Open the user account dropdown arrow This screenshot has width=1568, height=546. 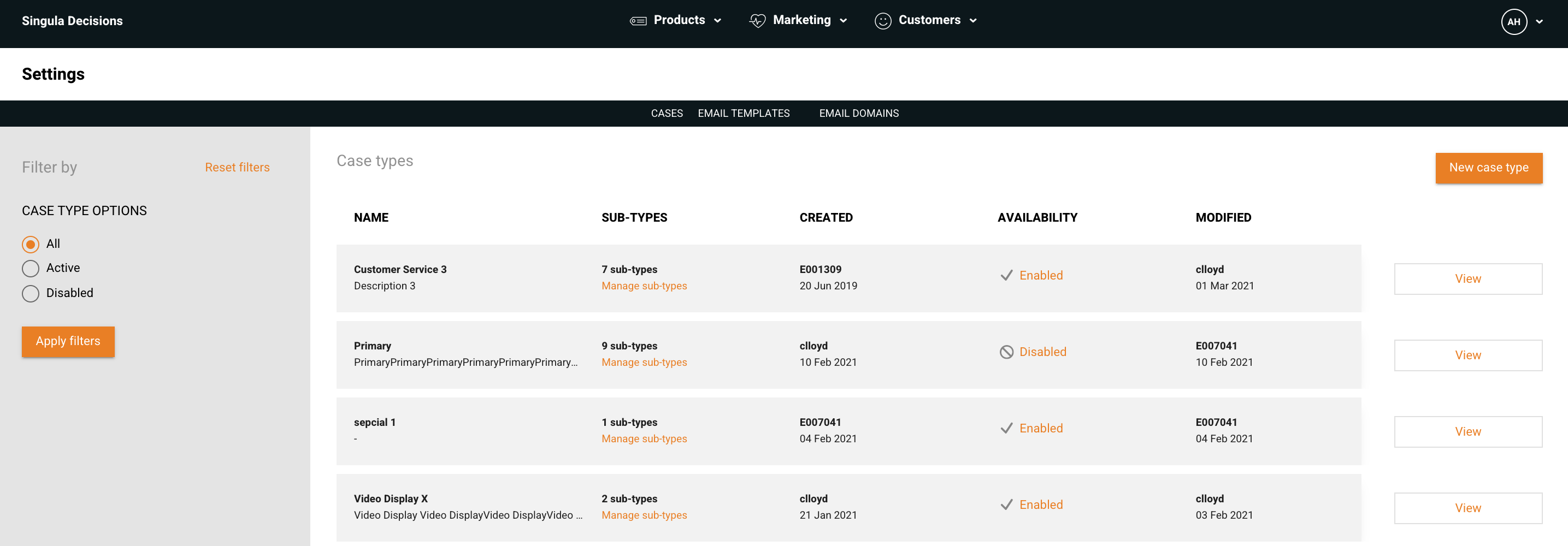click(1540, 22)
